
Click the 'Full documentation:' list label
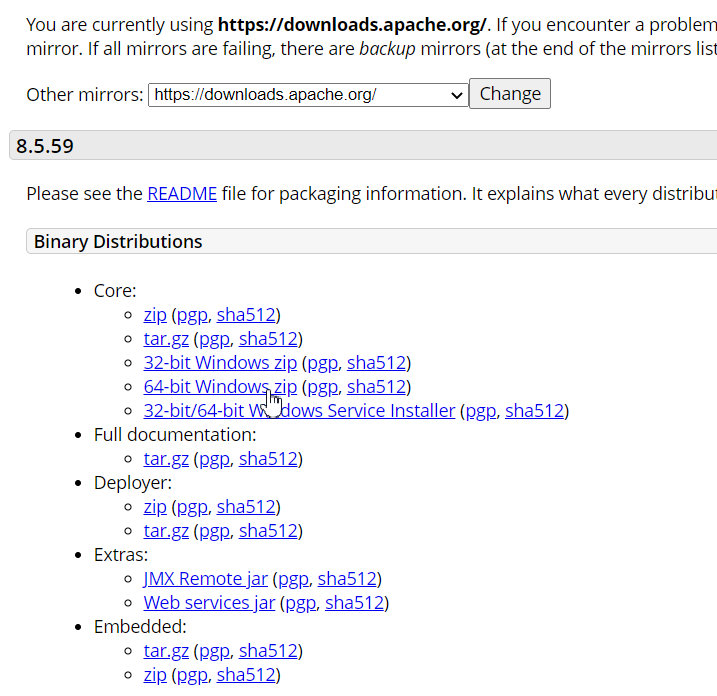[175, 435]
